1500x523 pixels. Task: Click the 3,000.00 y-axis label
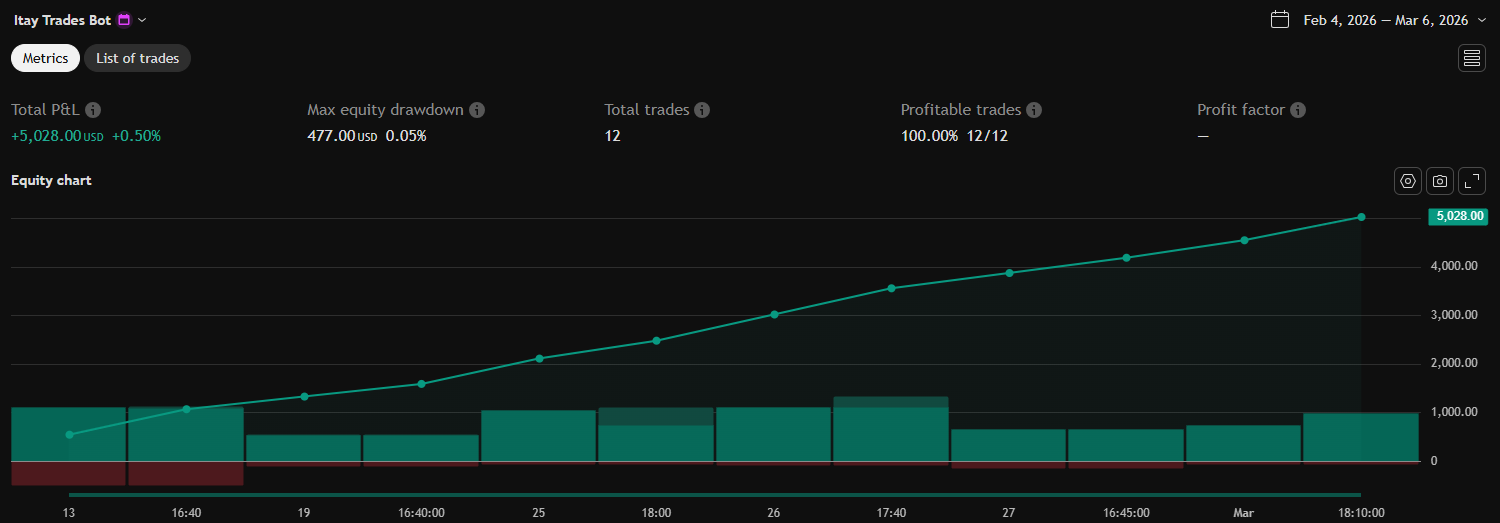point(1454,315)
